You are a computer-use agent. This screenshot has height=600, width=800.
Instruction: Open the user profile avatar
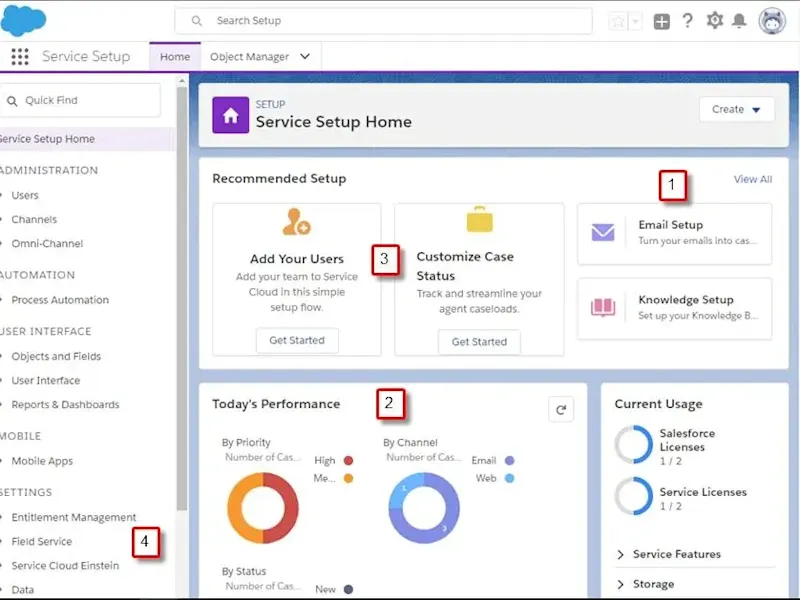click(x=772, y=21)
